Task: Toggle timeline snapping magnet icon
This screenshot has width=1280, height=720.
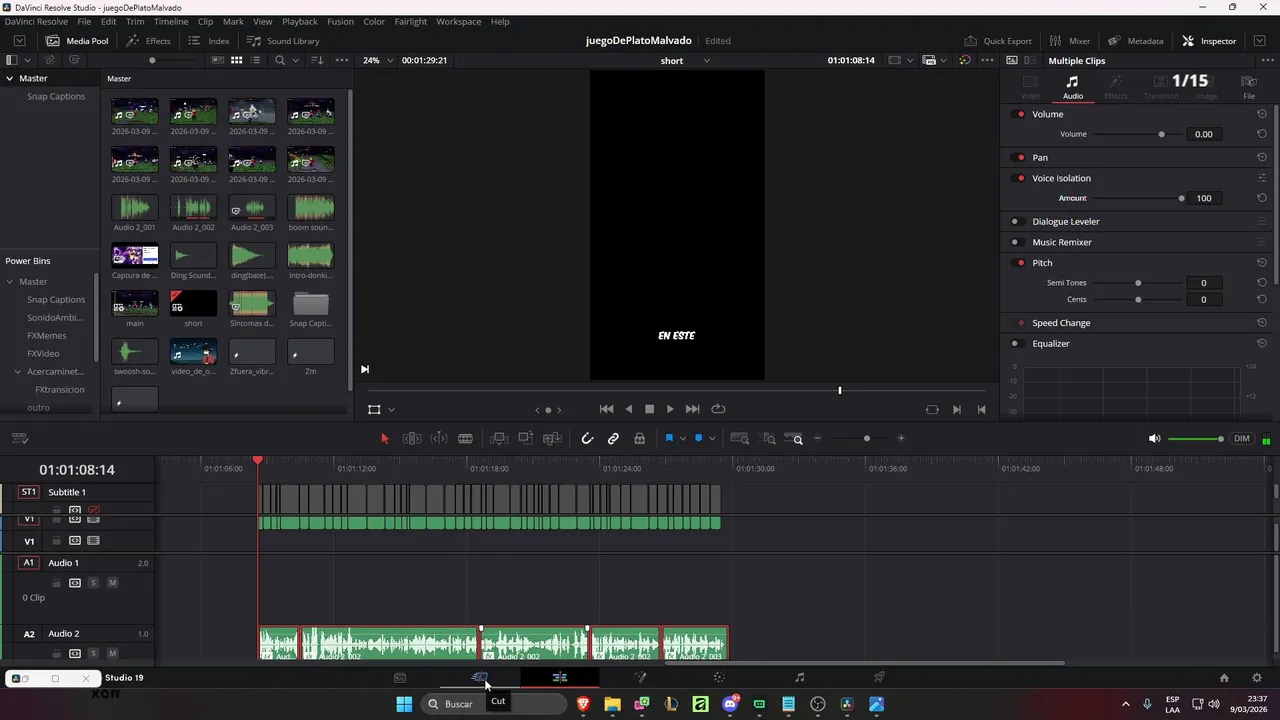Action: click(x=587, y=438)
